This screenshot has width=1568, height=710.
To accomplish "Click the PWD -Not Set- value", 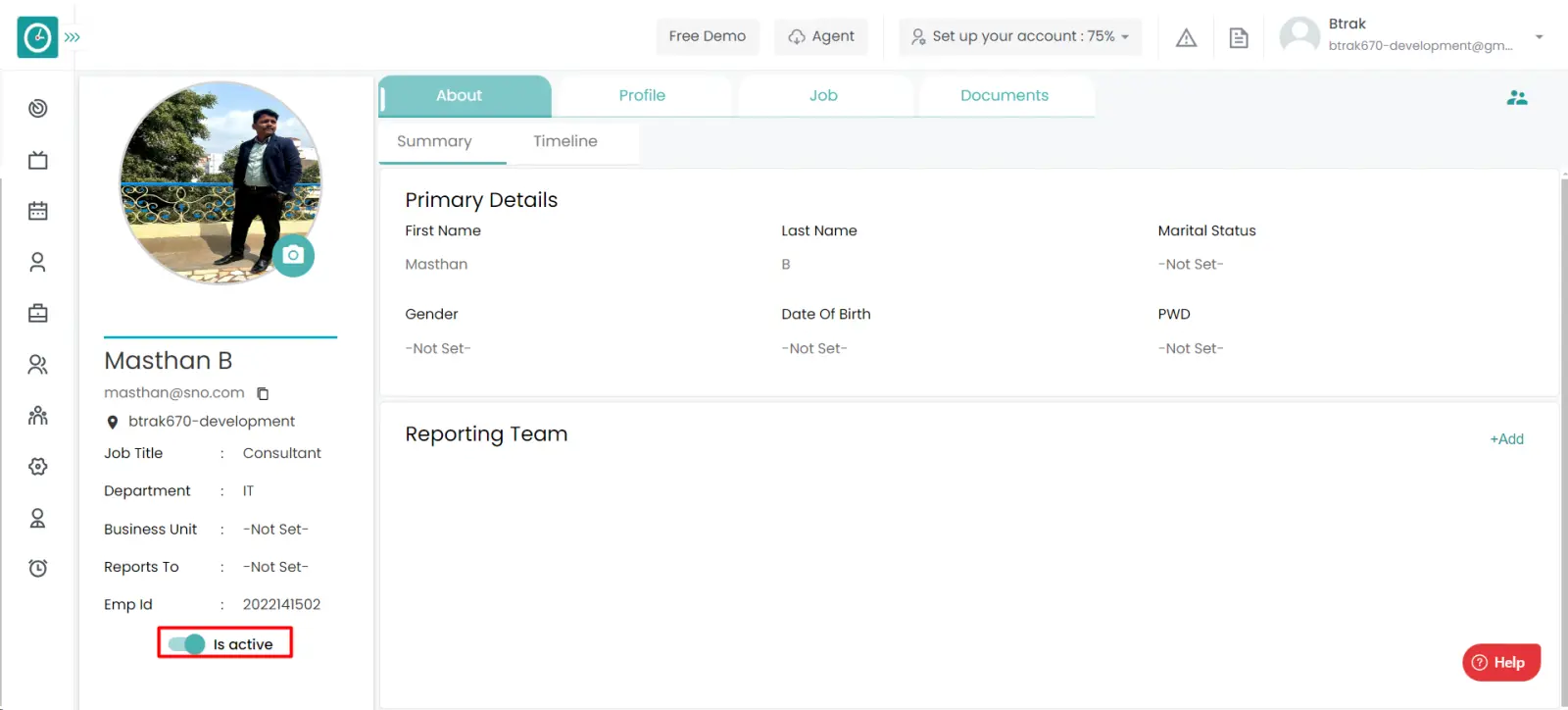I will [x=1191, y=348].
